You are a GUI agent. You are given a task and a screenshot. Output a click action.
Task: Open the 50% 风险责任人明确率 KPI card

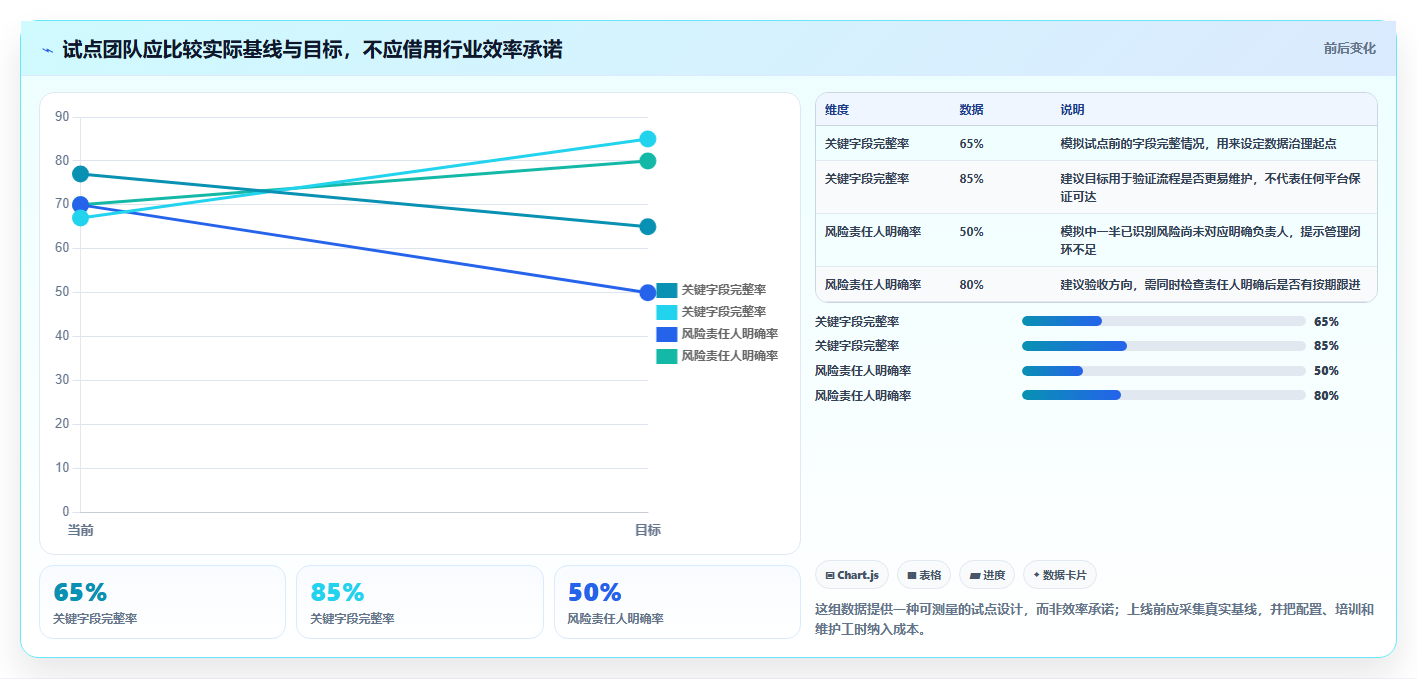[x=677, y=602]
